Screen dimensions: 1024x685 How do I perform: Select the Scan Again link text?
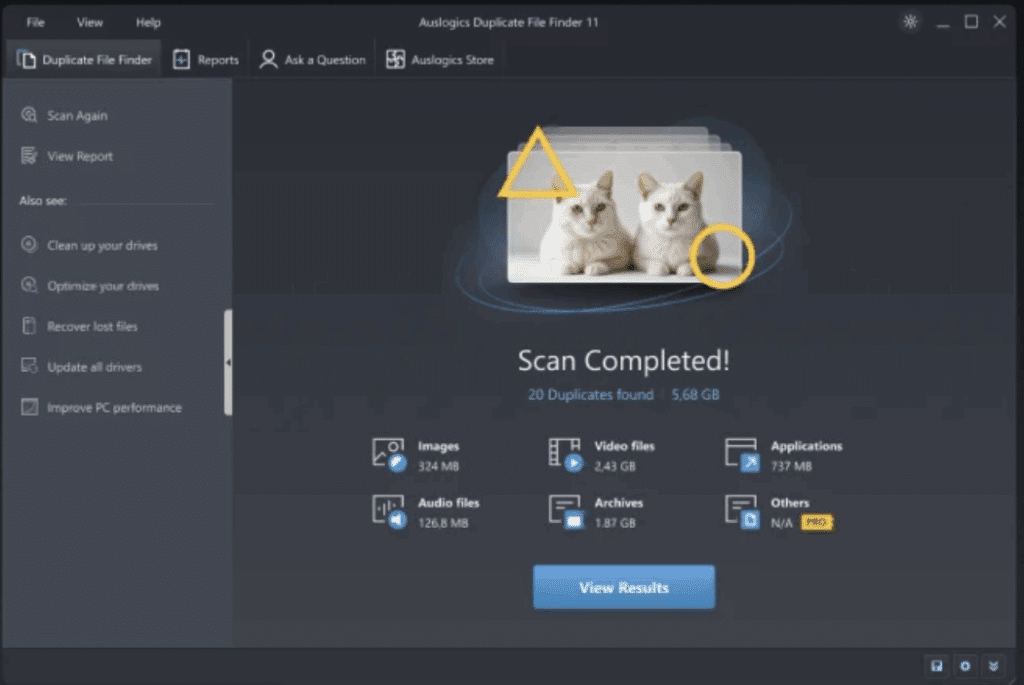pos(77,116)
